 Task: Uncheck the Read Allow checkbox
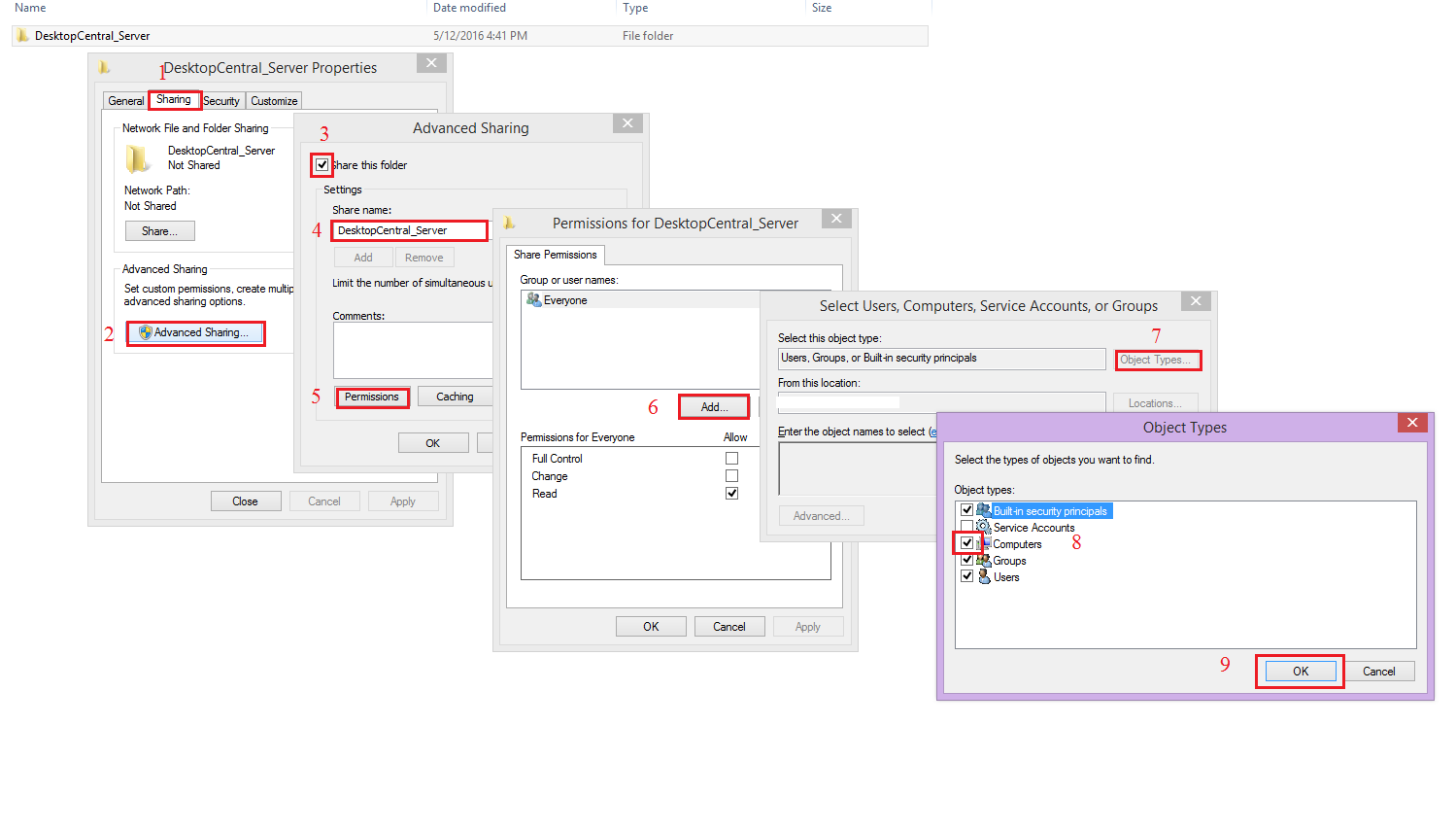click(731, 494)
